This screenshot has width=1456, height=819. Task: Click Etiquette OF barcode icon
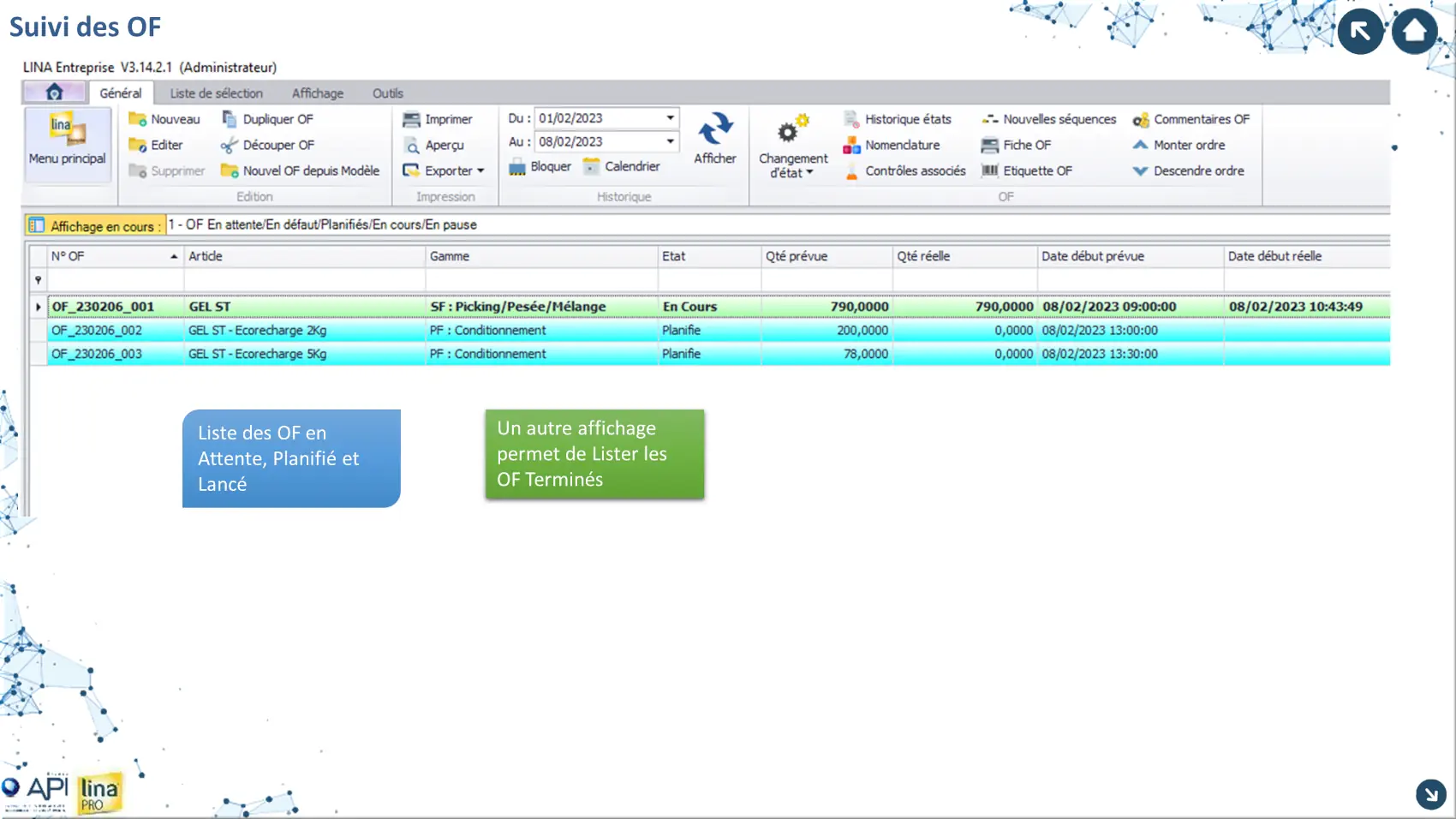[990, 171]
